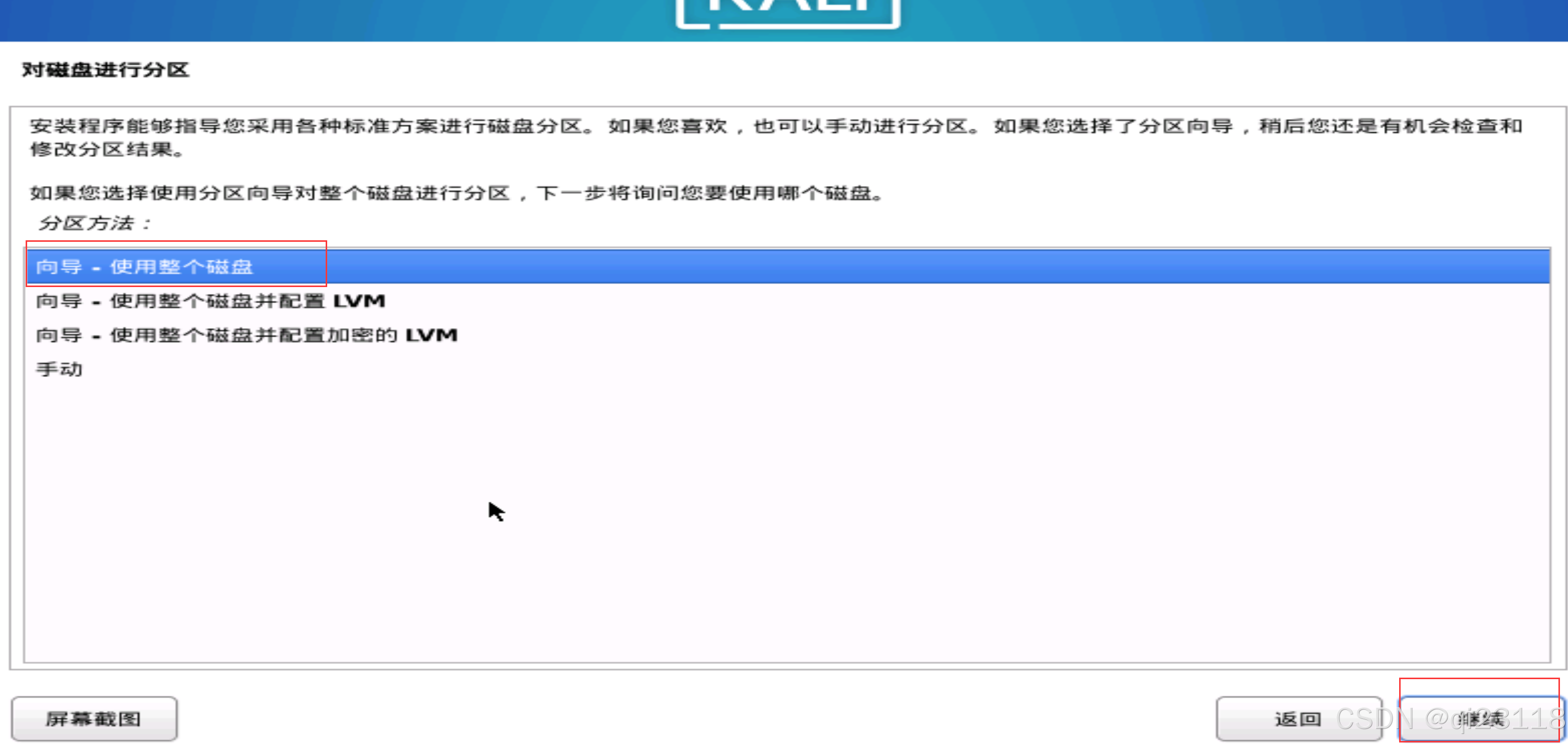Click the bold LVM text in second option

(x=359, y=301)
